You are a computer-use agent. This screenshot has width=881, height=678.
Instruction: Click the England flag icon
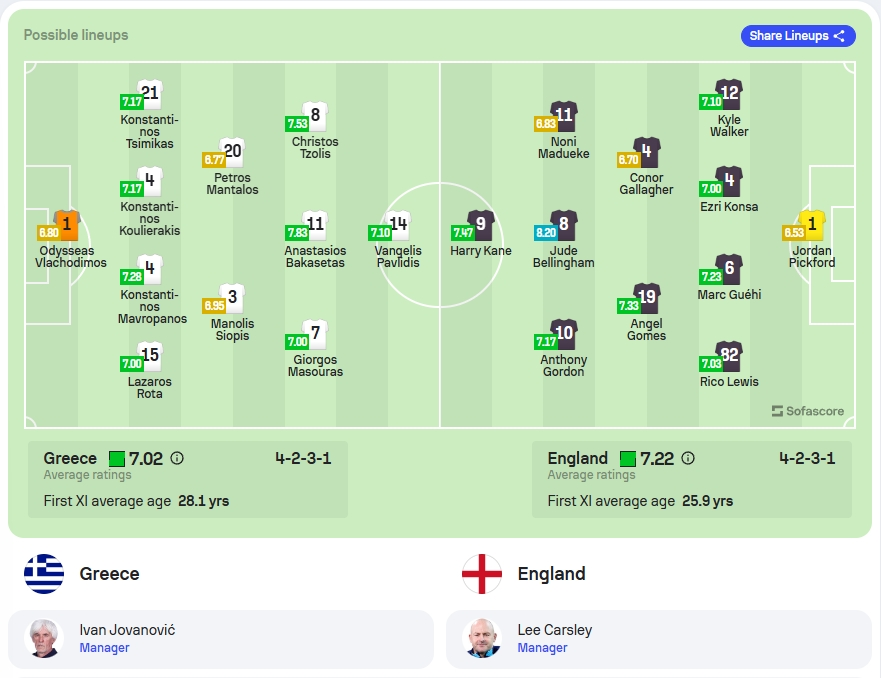[x=482, y=574]
